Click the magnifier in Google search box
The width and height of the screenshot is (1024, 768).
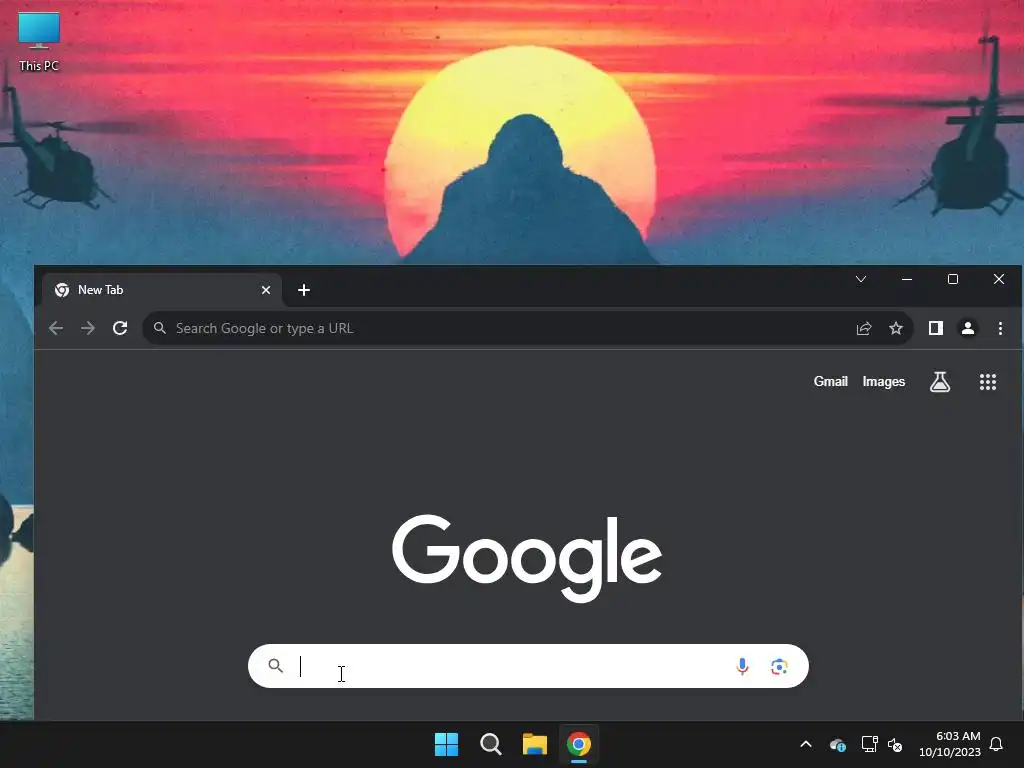click(x=276, y=665)
